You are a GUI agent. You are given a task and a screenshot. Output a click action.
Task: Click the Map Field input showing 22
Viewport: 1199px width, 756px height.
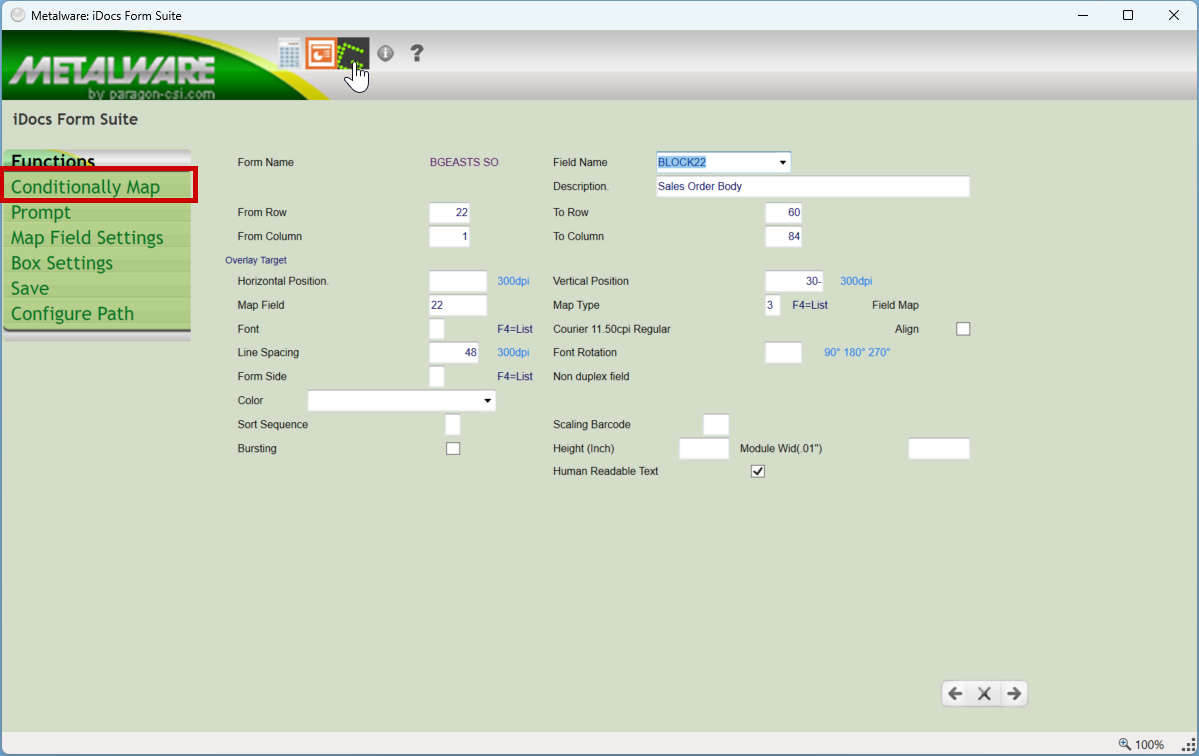[x=458, y=305]
